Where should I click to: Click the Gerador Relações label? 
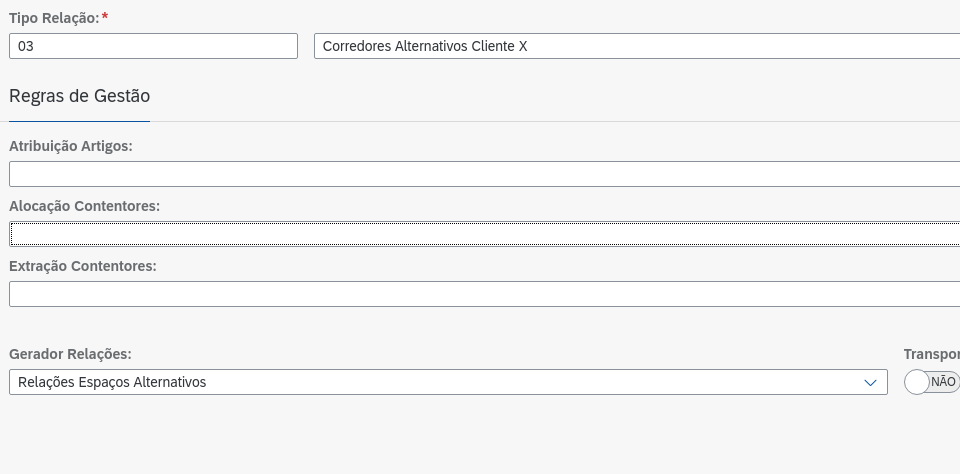click(70, 354)
